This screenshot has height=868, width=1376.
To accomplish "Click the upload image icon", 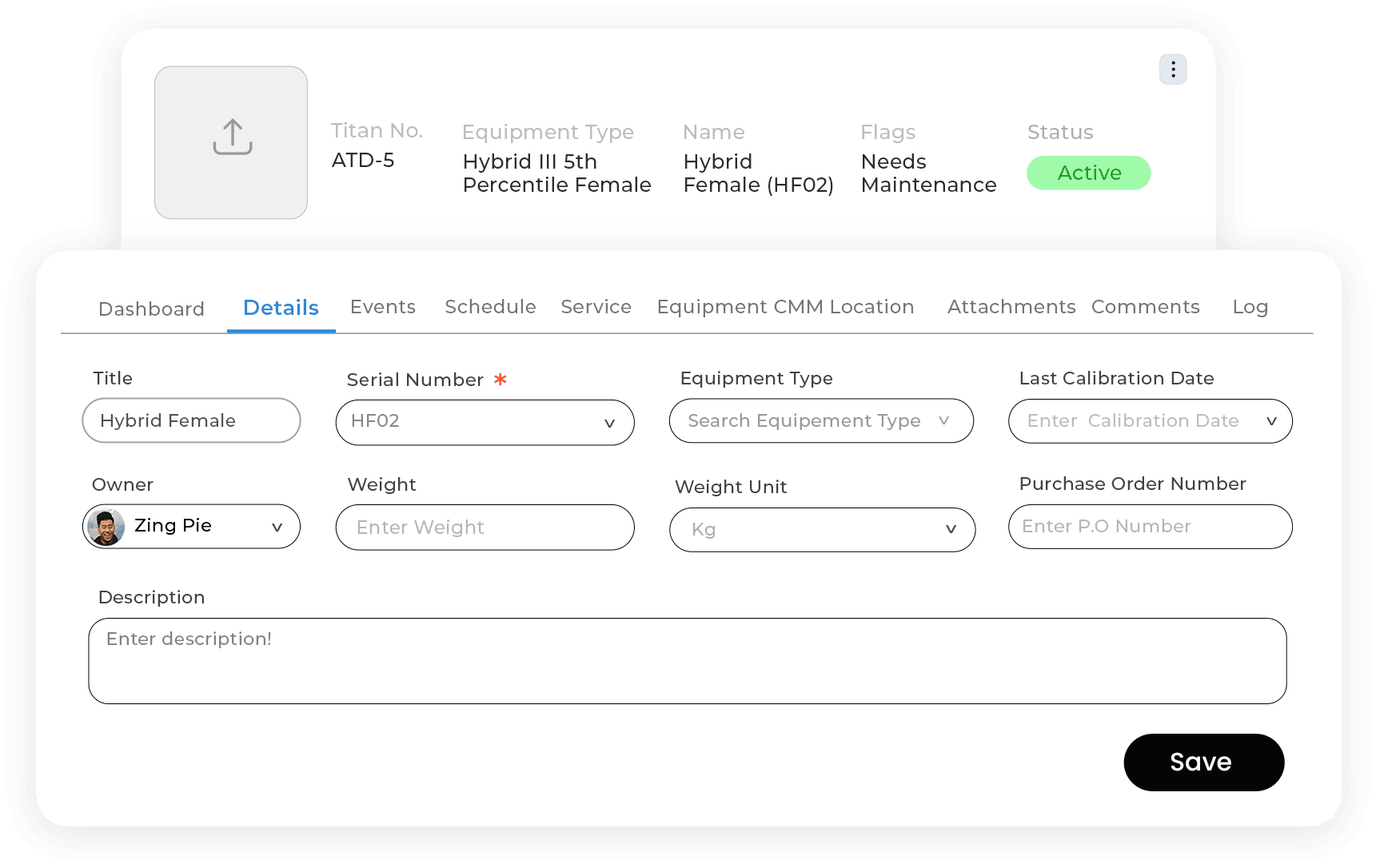I will click(232, 138).
